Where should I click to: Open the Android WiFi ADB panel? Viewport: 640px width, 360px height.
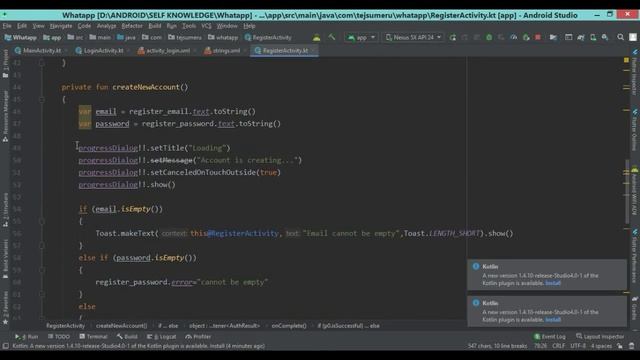tap(635, 191)
